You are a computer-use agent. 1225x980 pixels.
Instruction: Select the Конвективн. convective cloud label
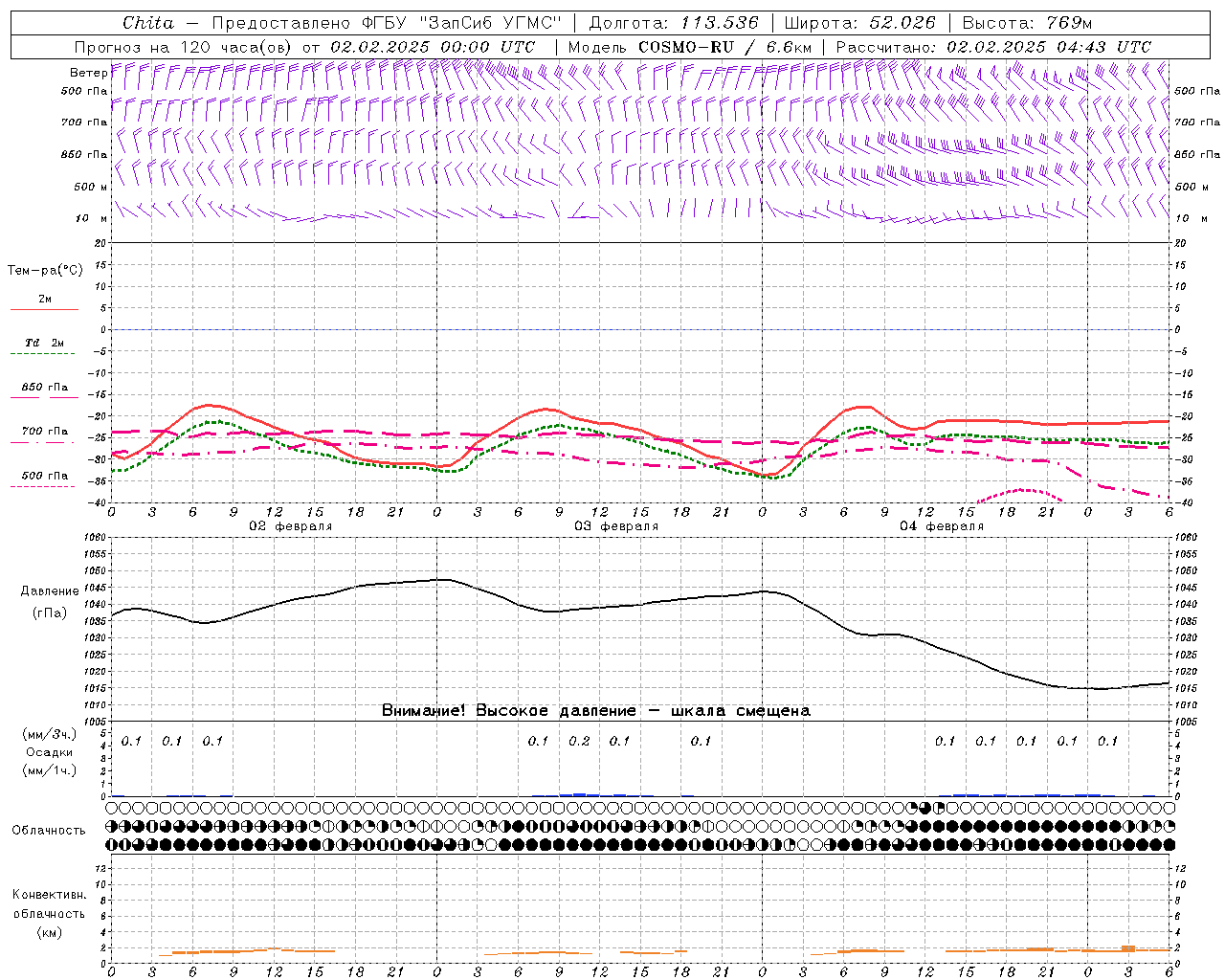pos(49,895)
